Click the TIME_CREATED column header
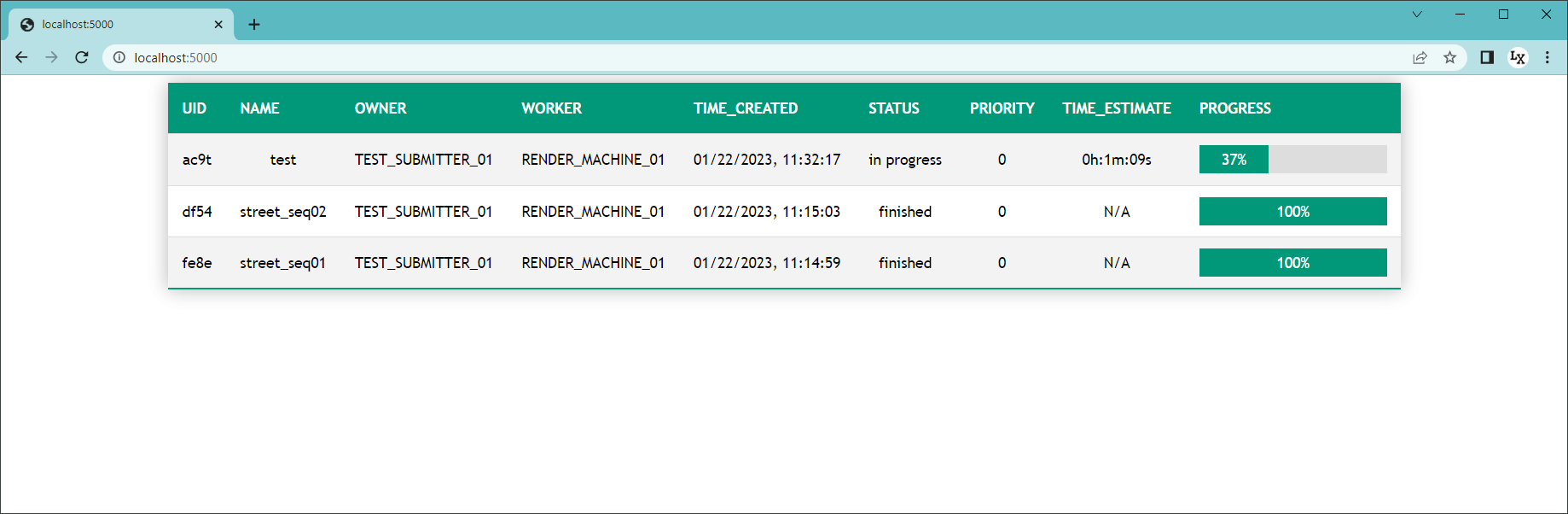Image resolution: width=1568 pixels, height=514 pixels. [746, 108]
